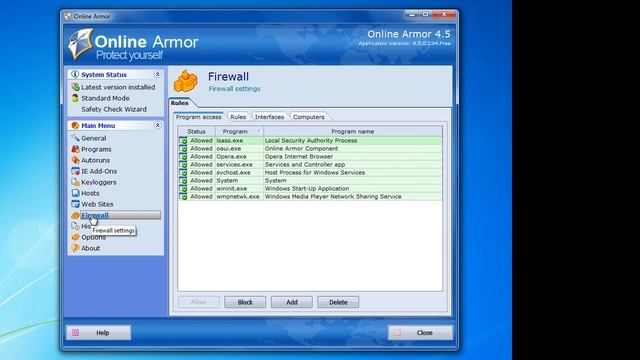This screenshot has height=360, width=640.
Task: Click the Web Sites icon
Action: [76, 204]
